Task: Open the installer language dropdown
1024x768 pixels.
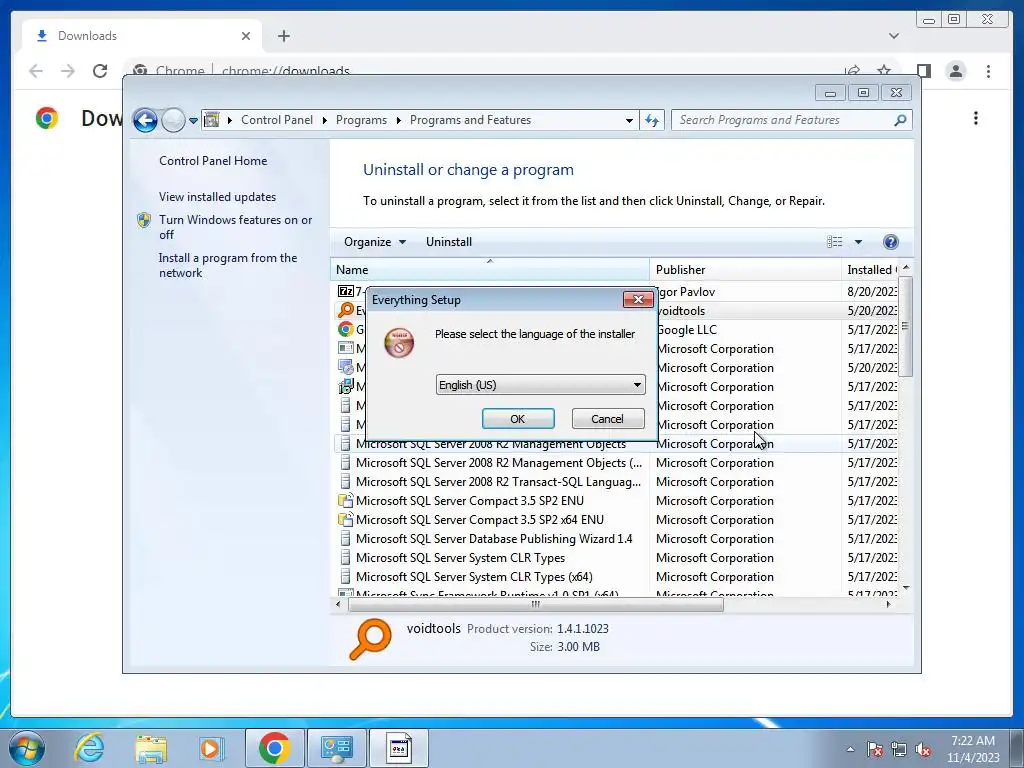Action: (540, 385)
